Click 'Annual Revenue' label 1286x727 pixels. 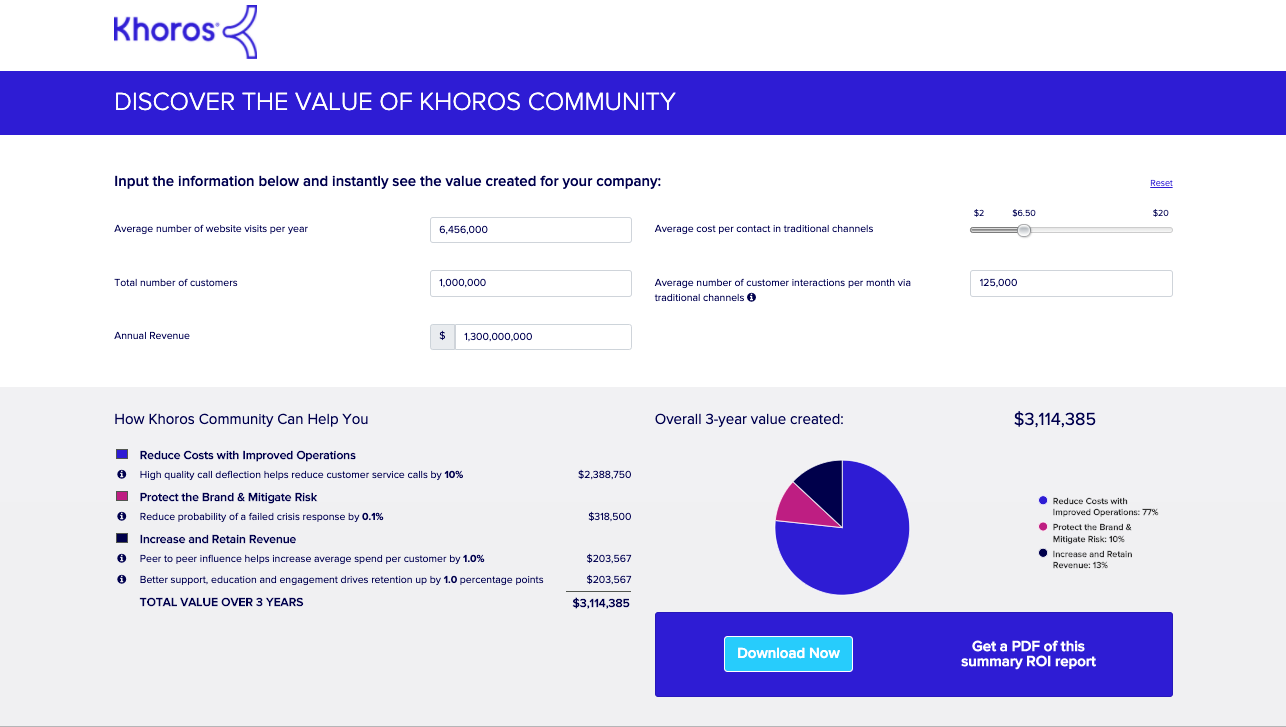coord(152,336)
